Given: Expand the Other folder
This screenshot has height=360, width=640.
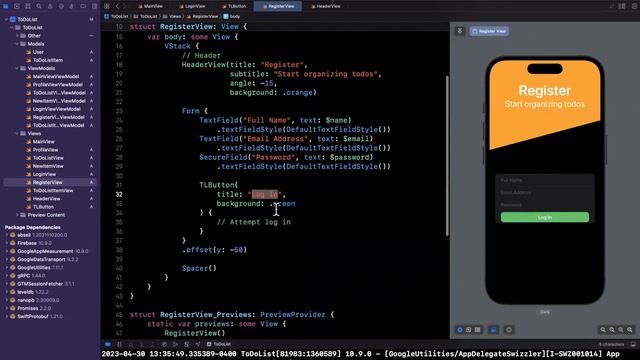Looking at the screenshot, I should tap(17, 36).
